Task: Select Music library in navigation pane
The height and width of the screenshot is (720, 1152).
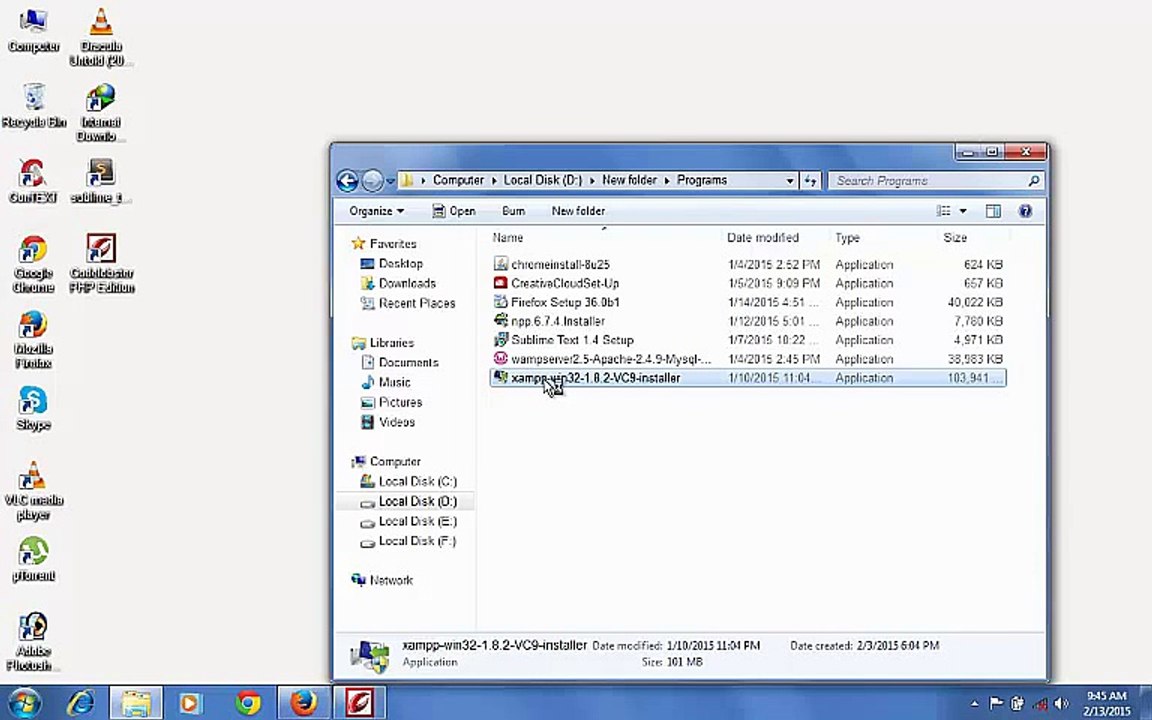Action: [x=386, y=382]
